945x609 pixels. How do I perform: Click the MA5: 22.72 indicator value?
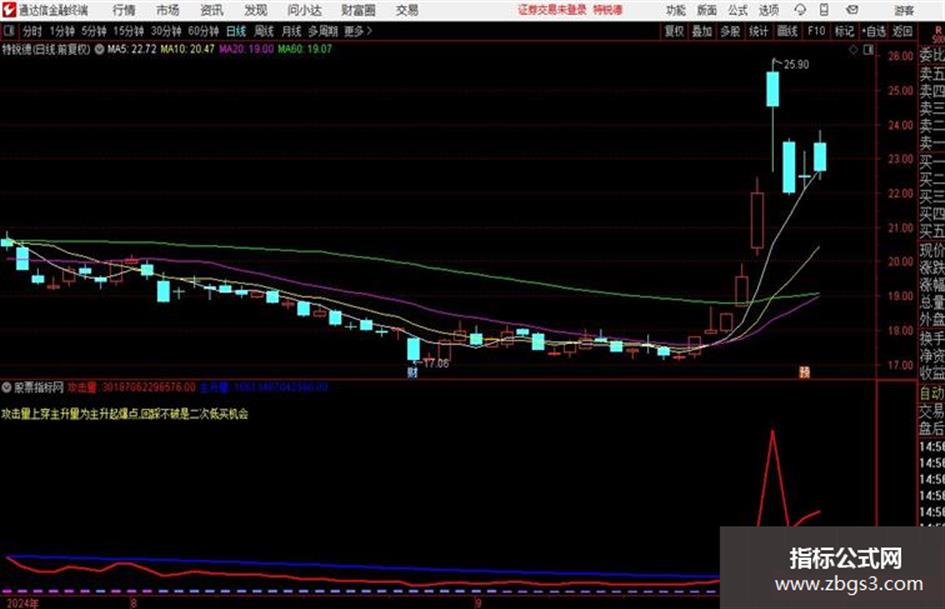(x=132, y=49)
